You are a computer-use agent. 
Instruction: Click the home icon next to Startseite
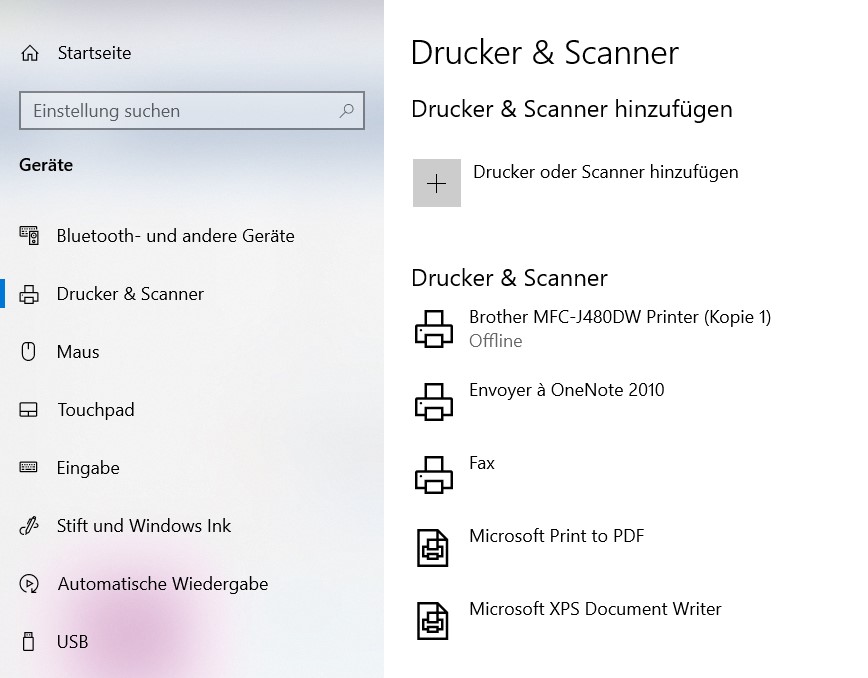tap(30, 53)
